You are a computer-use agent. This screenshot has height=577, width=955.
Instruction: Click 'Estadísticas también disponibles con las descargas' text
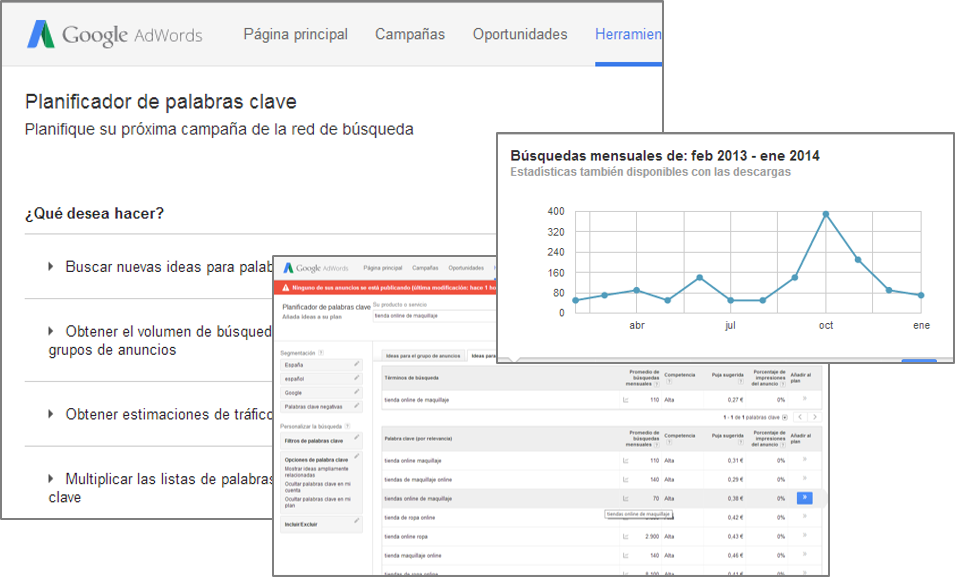point(650,172)
